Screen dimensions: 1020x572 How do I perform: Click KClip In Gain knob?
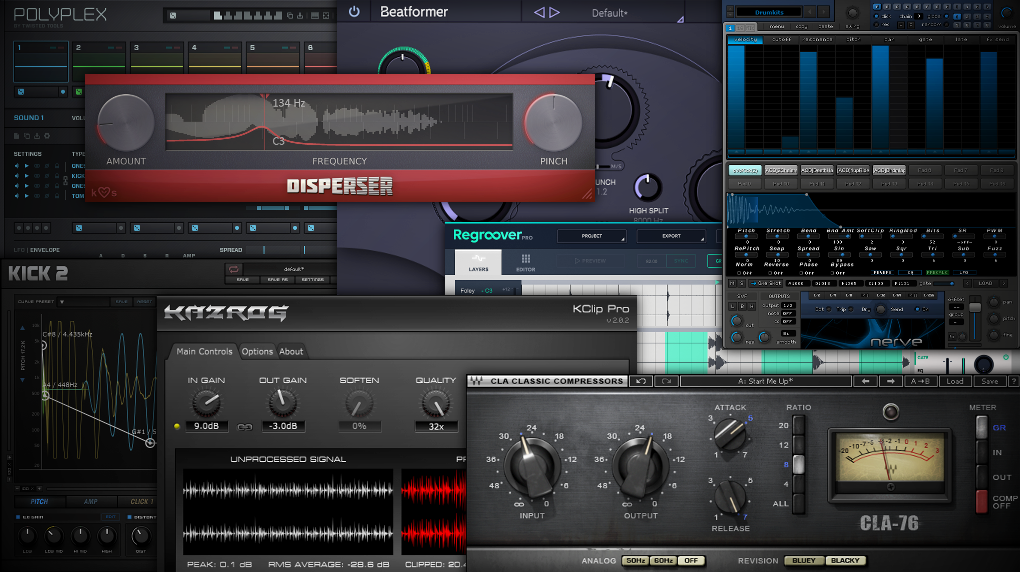tap(206, 403)
